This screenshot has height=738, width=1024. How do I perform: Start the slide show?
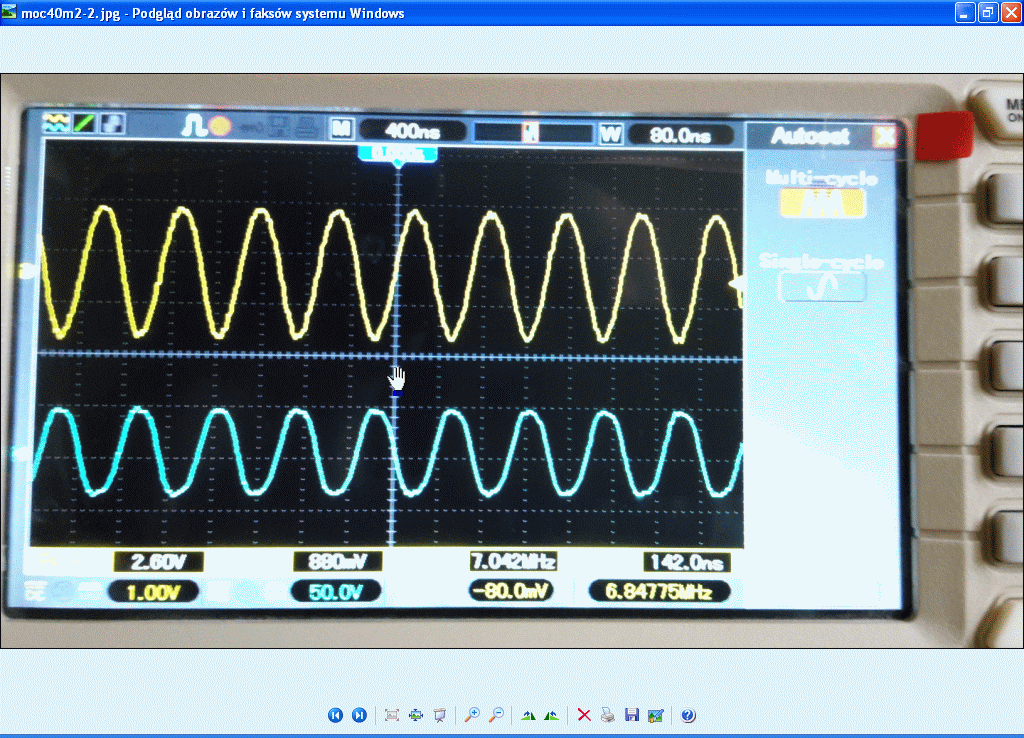coord(439,715)
